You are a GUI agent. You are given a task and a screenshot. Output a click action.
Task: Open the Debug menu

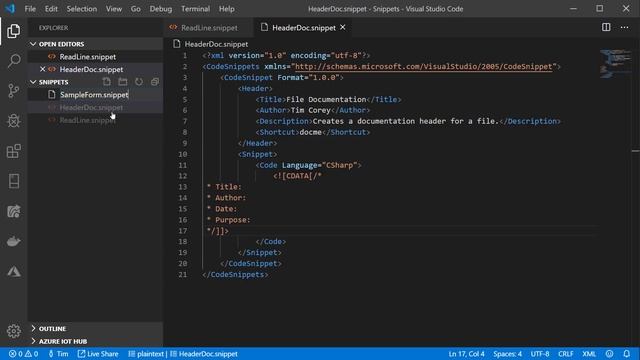[x=160, y=9]
